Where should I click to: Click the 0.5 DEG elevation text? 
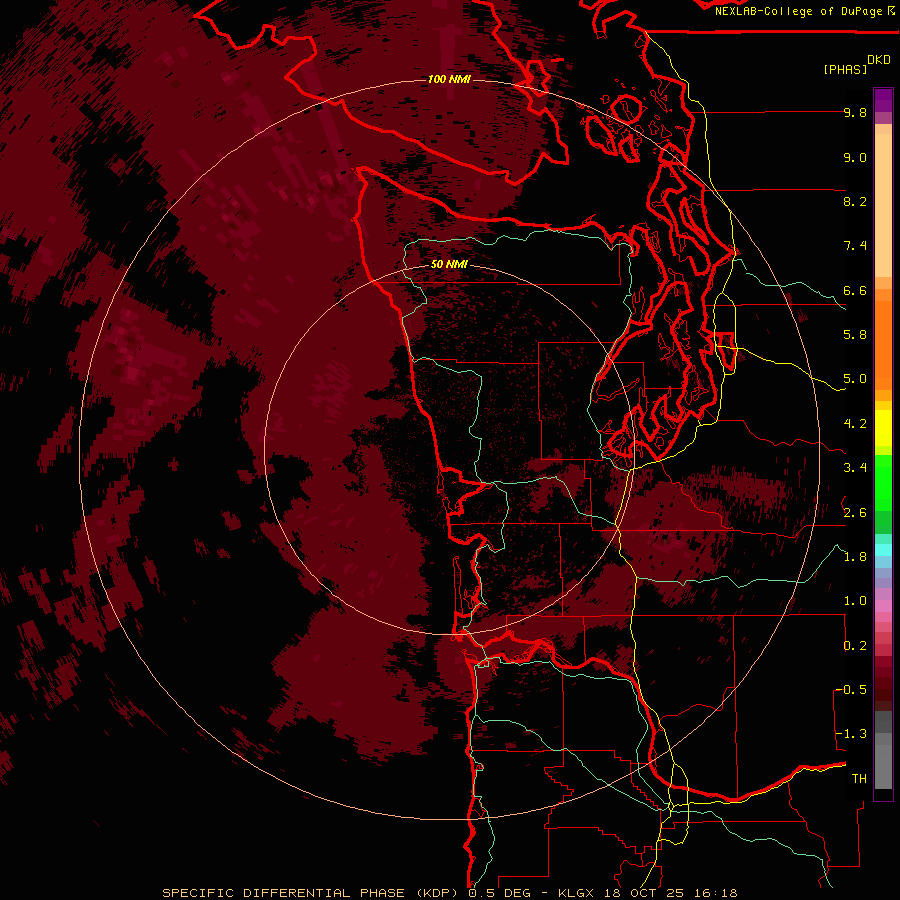pyautogui.click(x=497, y=893)
